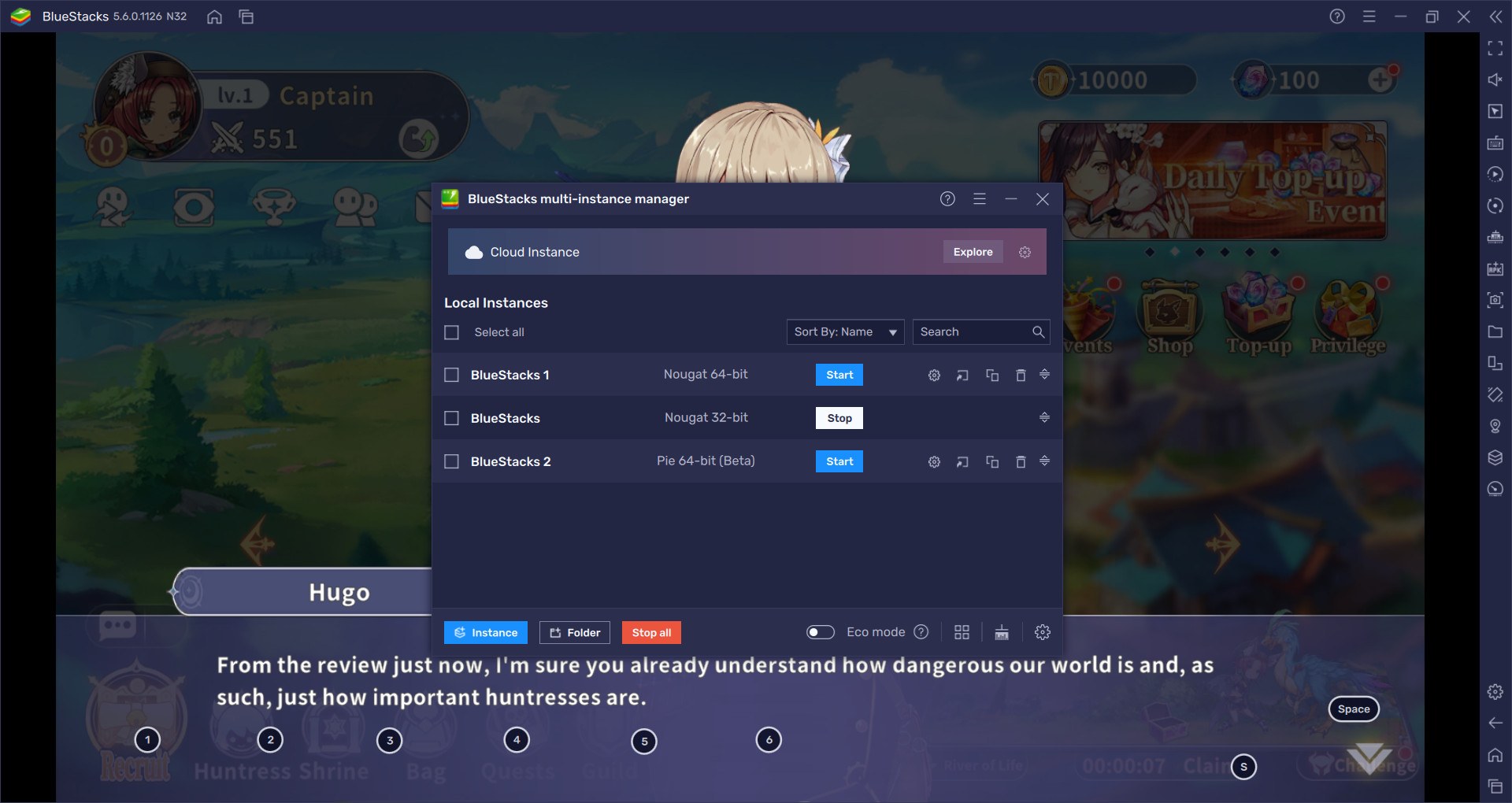Stop the running BlueStacks instance
Viewport: 1512px width, 803px height.
click(839, 418)
